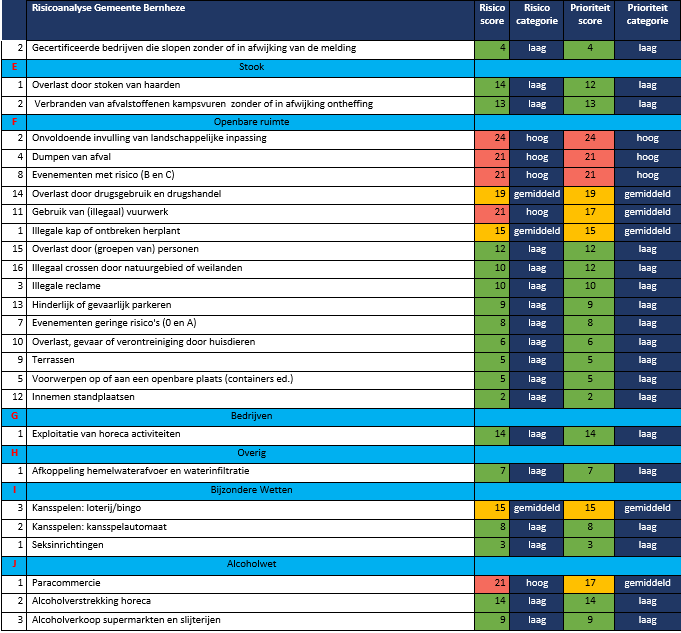Click risico categorie "gemiddeld" for Kansspelen: loterij/bingo
681x633 pixels.
[537, 508]
